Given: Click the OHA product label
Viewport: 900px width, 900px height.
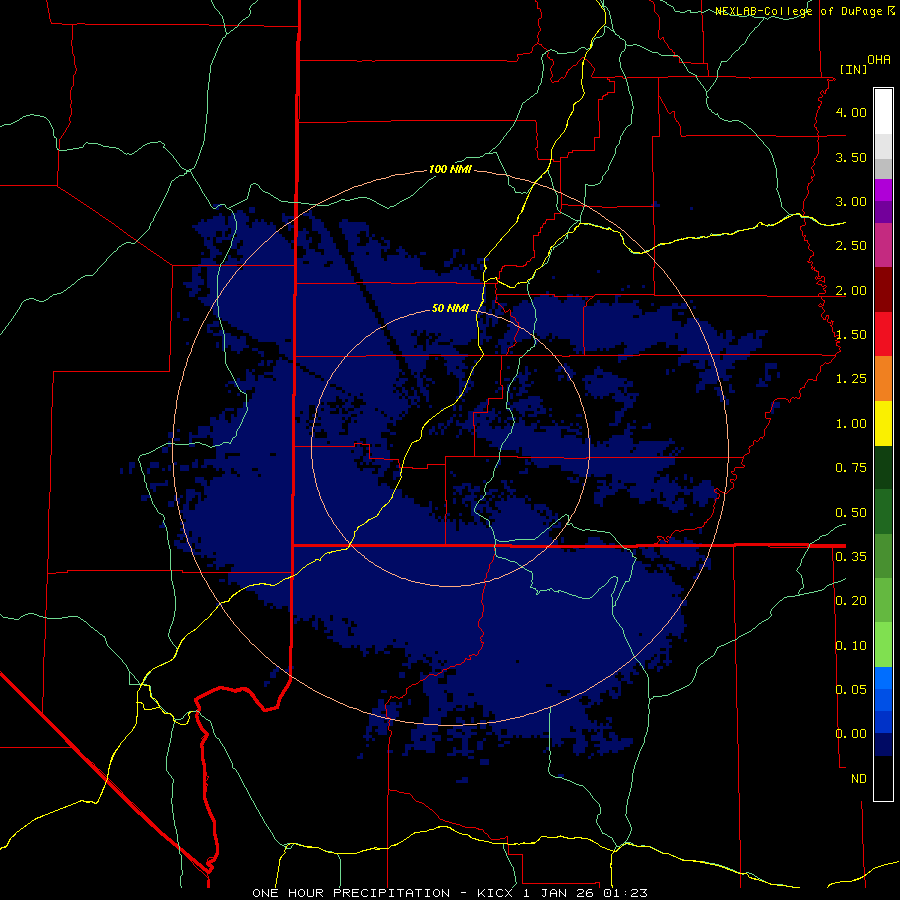Looking at the screenshot, I should pyautogui.click(x=879, y=59).
